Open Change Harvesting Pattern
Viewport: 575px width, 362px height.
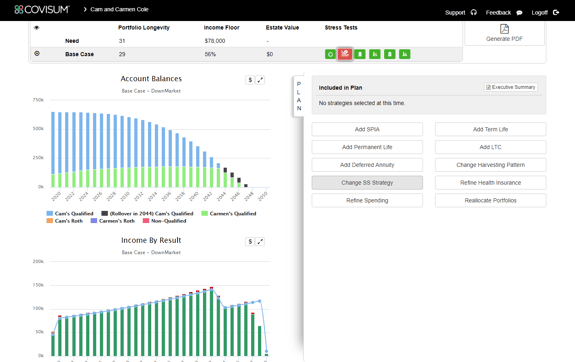[x=491, y=165]
